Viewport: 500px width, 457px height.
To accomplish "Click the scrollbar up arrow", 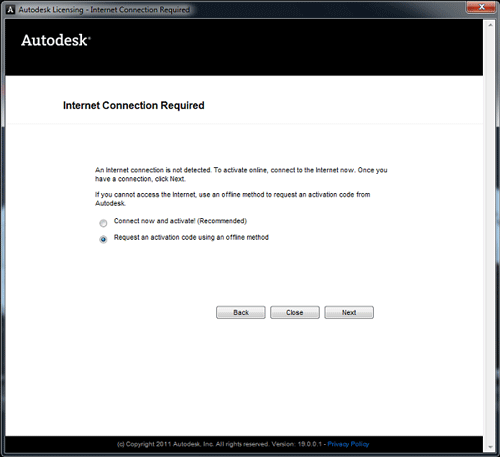I will point(490,25).
